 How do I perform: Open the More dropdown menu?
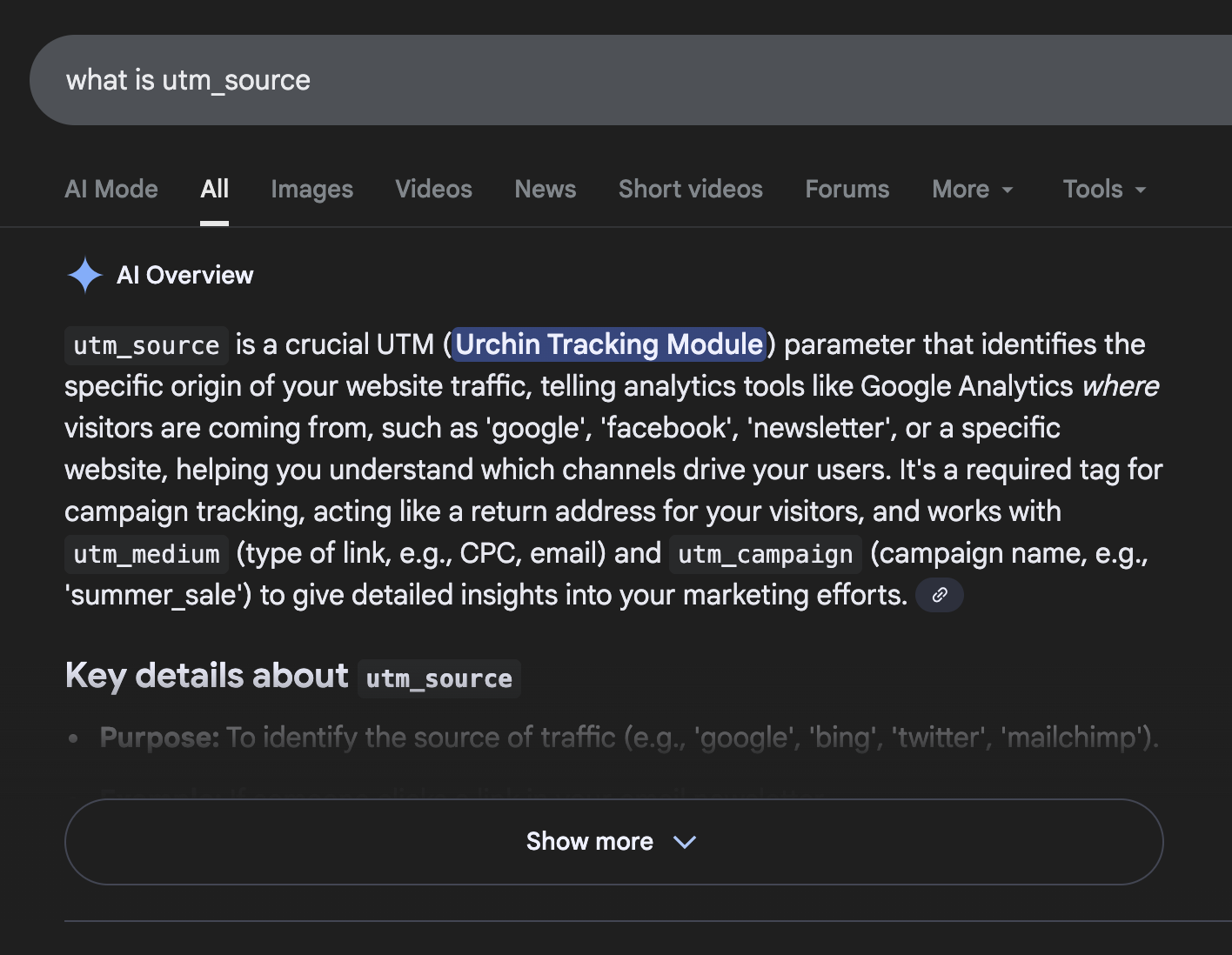click(x=972, y=190)
